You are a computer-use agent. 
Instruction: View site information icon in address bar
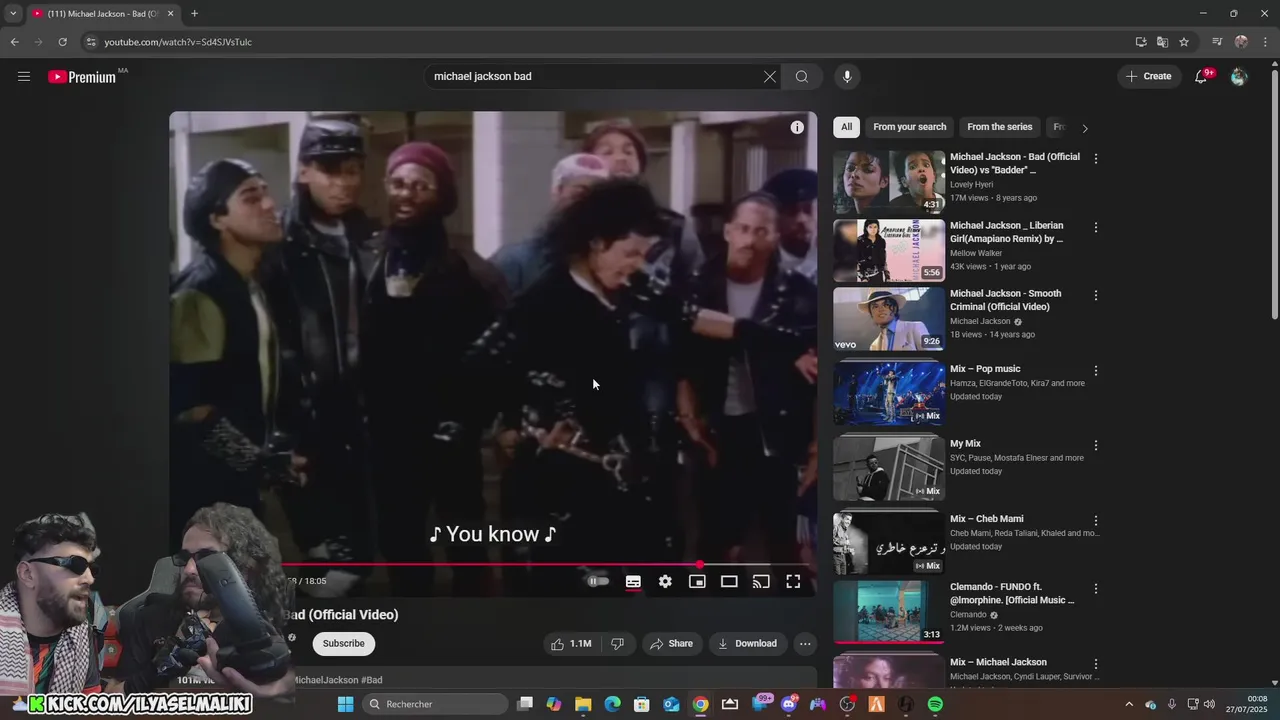click(x=91, y=42)
